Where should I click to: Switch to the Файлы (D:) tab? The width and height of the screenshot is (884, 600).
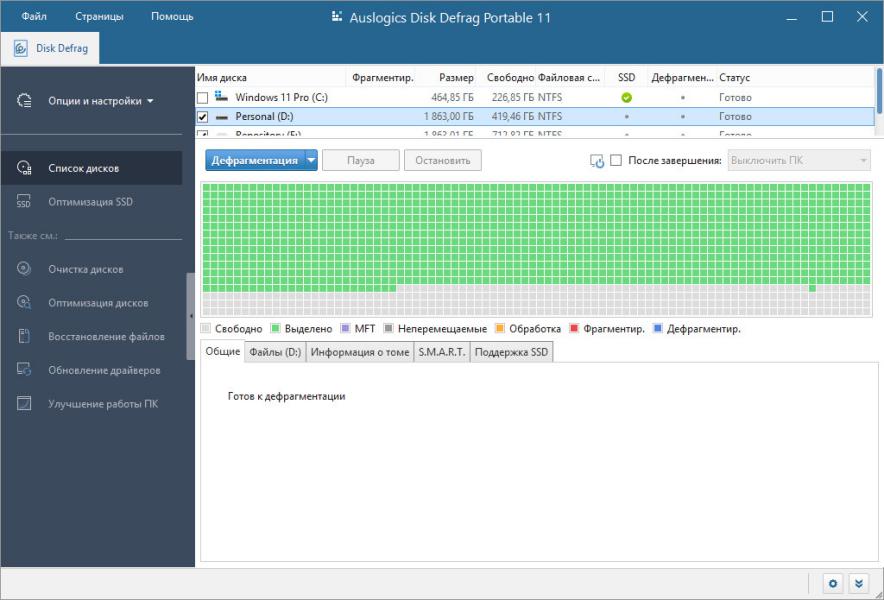coord(275,352)
